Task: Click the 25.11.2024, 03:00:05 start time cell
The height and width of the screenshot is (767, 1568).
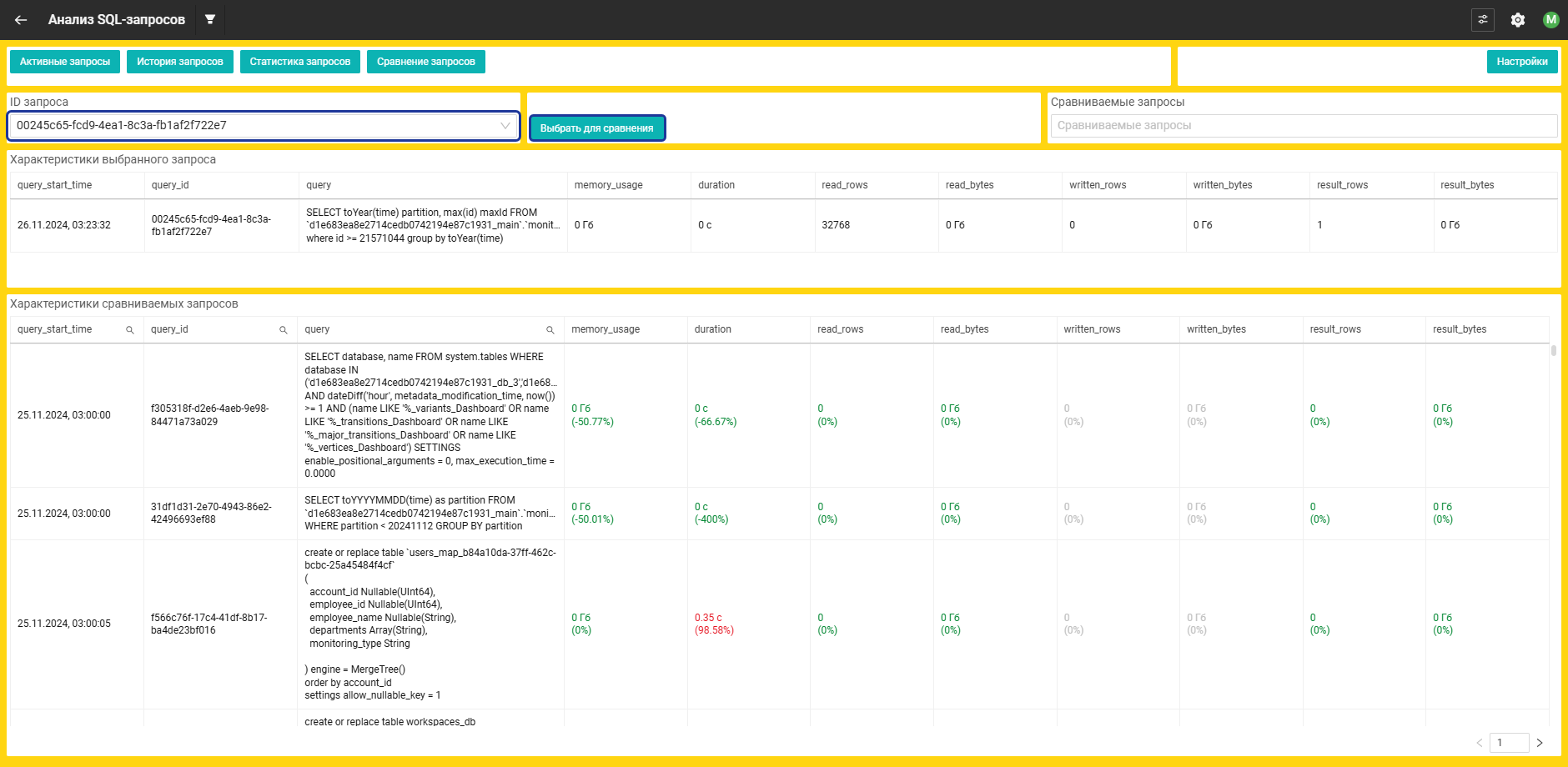Action: [64, 624]
